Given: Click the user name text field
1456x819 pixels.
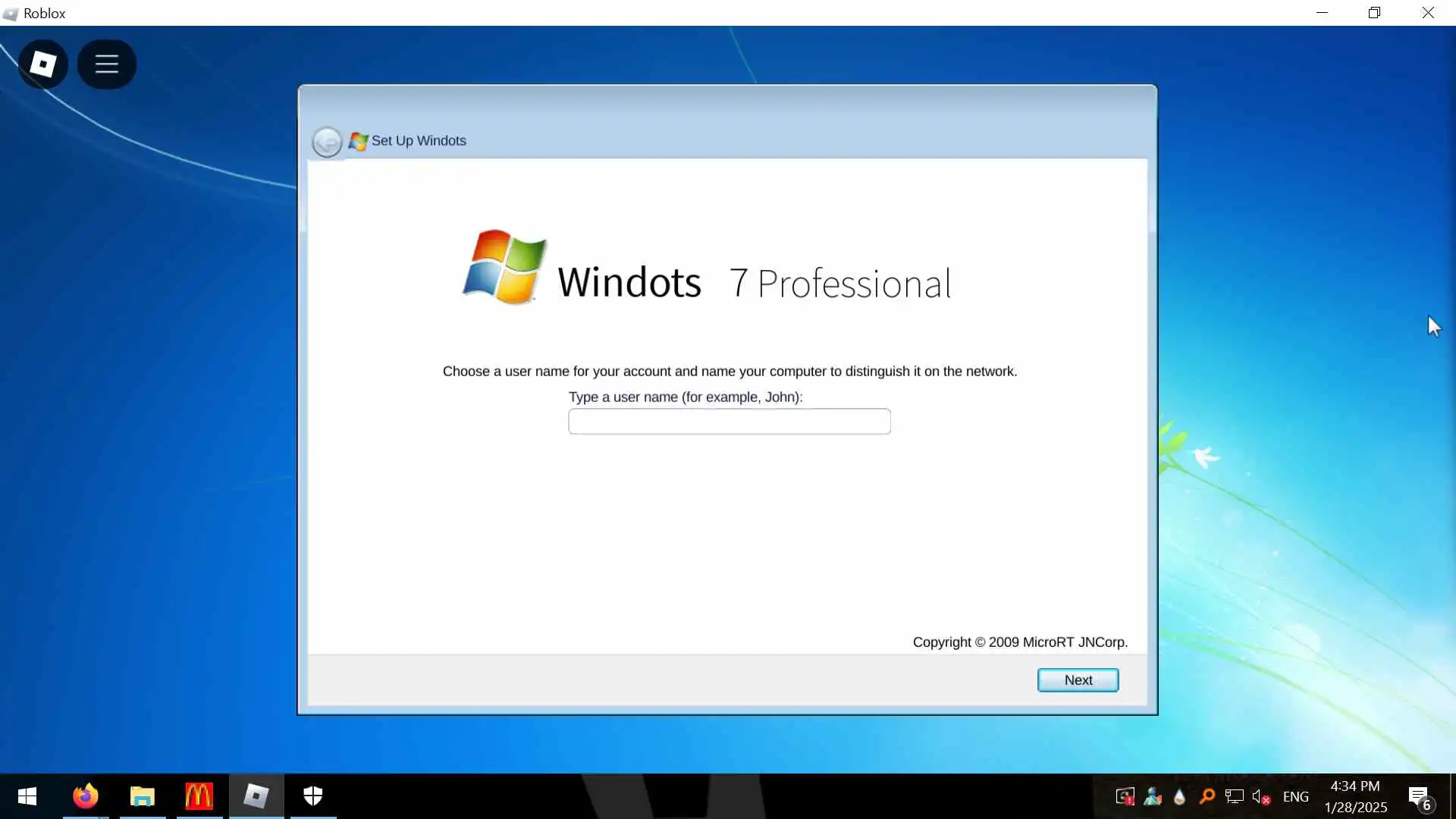Looking at the screenshot, I should coord(729,422).
